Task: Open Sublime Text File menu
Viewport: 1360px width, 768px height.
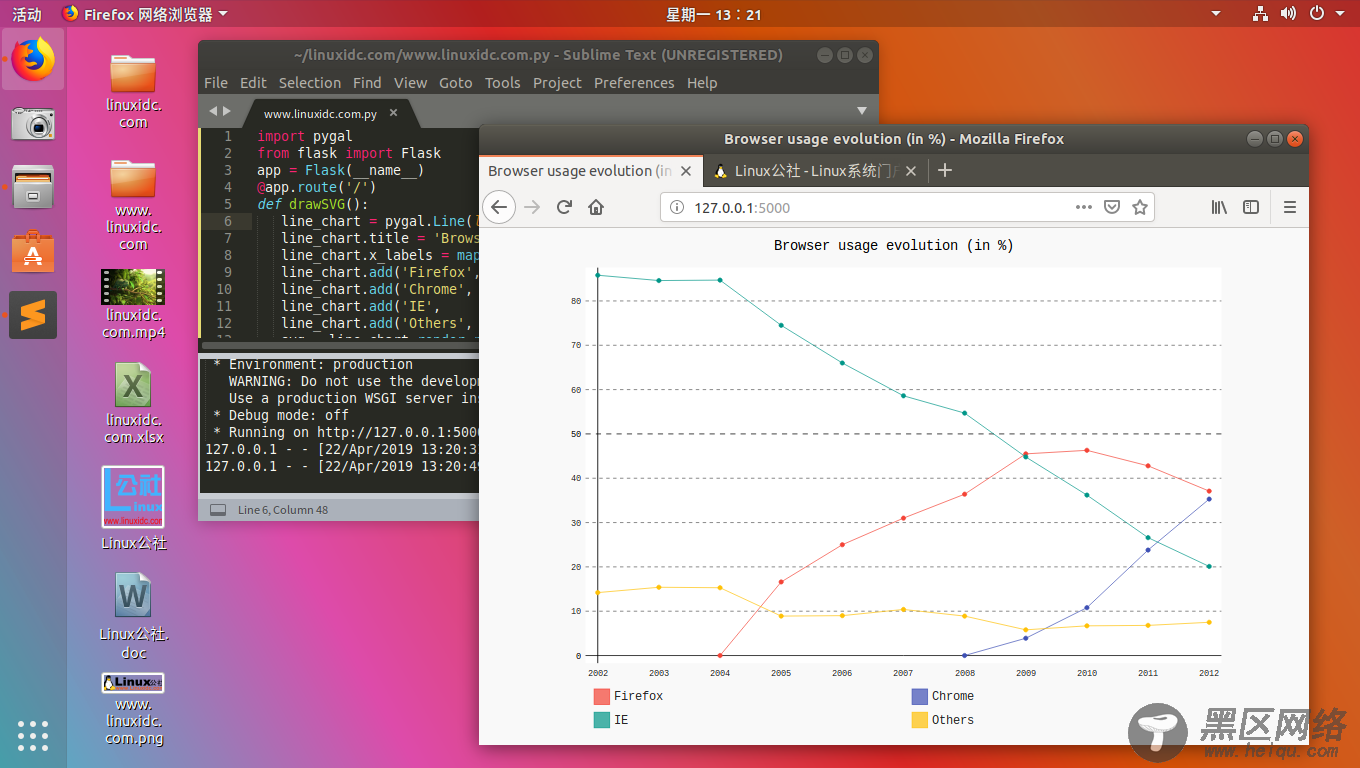Action: tap(216, 83)
